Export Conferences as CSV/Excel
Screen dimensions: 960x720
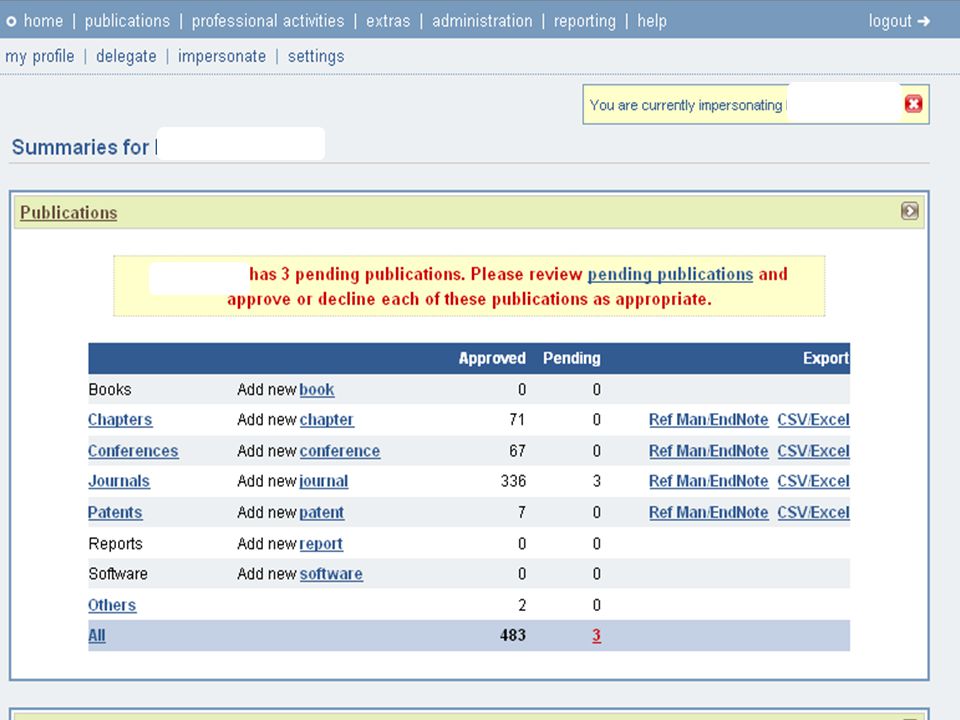pyautogui.click(x=814, y=451)
